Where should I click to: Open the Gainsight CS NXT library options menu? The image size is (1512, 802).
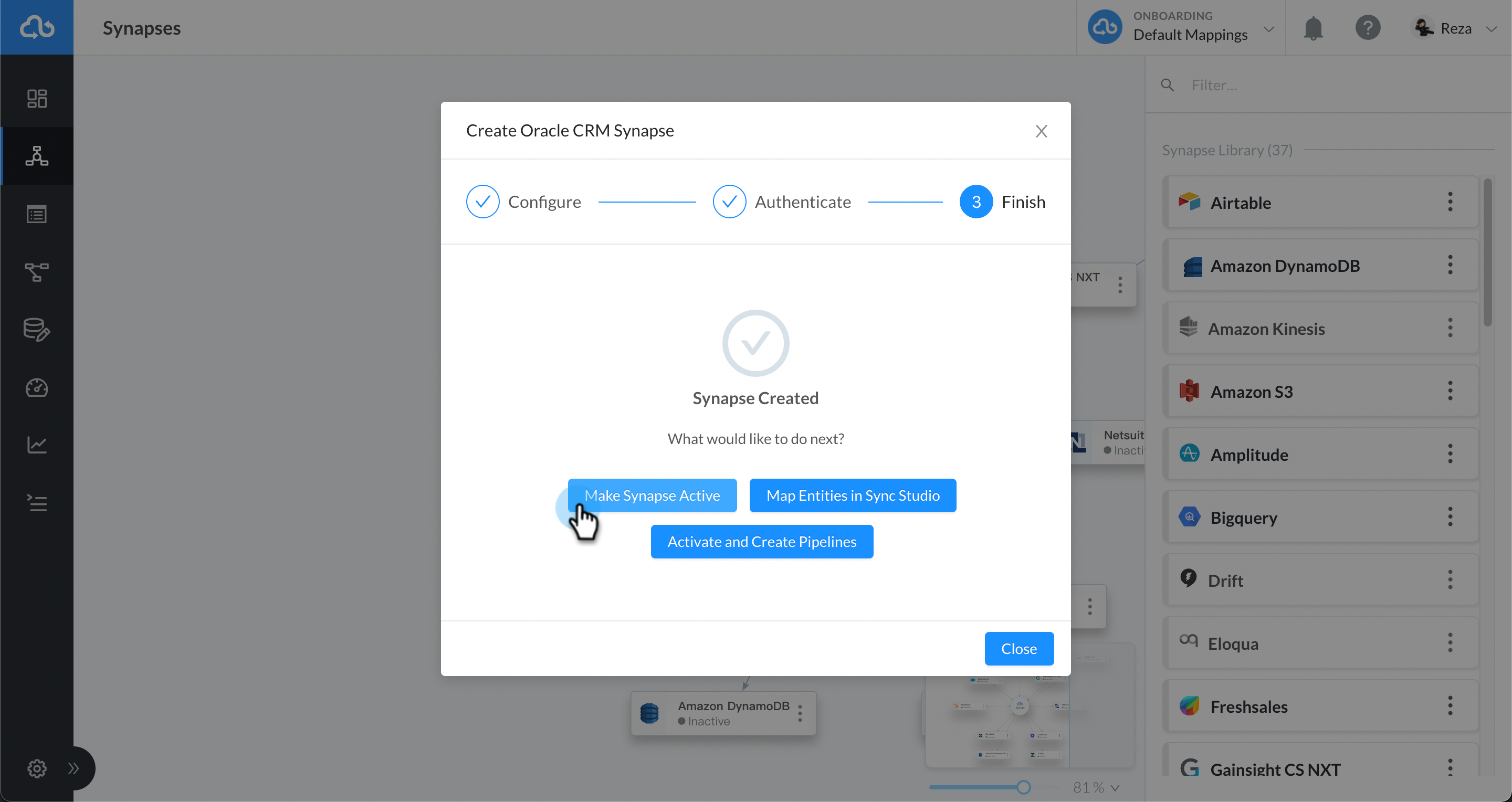coord(1450,767)
